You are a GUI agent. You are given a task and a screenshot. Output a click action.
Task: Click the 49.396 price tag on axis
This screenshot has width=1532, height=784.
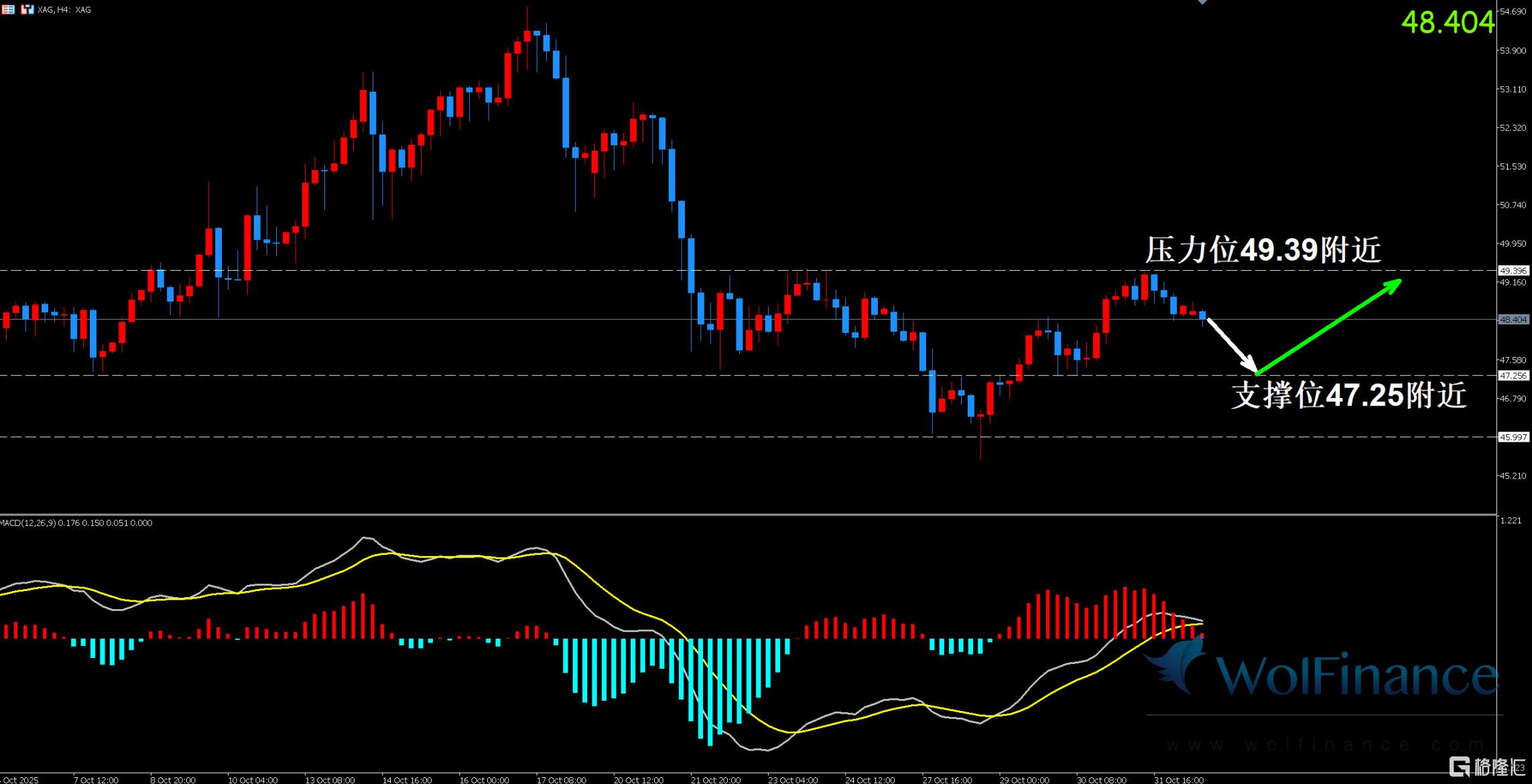pos(1513,271)
